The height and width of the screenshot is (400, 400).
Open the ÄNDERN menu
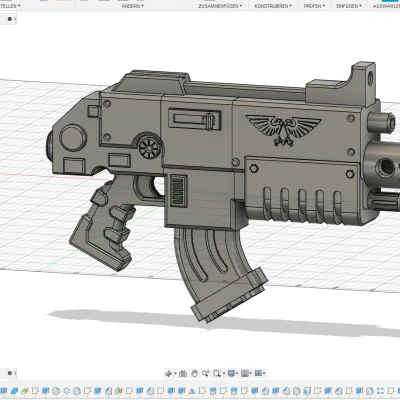tap(132, 6)
